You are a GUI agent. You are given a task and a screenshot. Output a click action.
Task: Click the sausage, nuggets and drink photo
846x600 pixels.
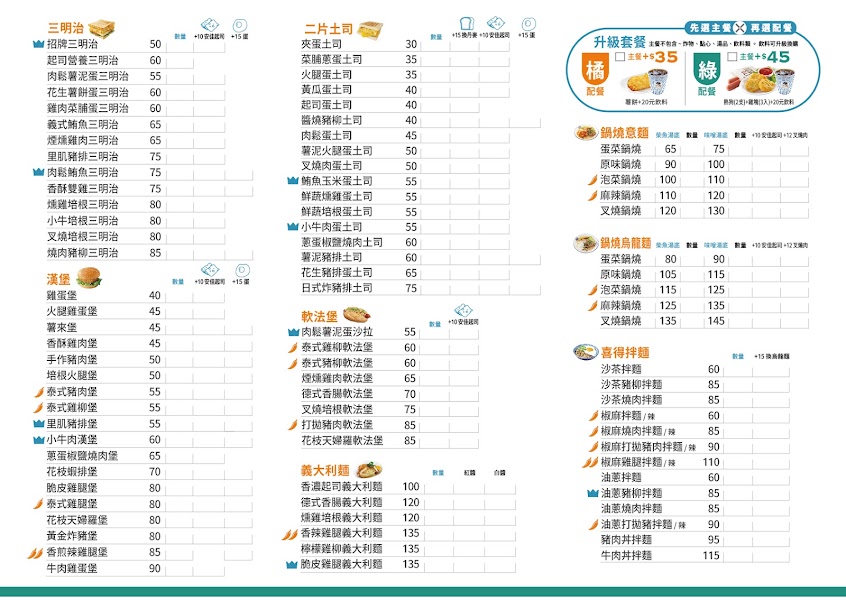coord(762,81)
